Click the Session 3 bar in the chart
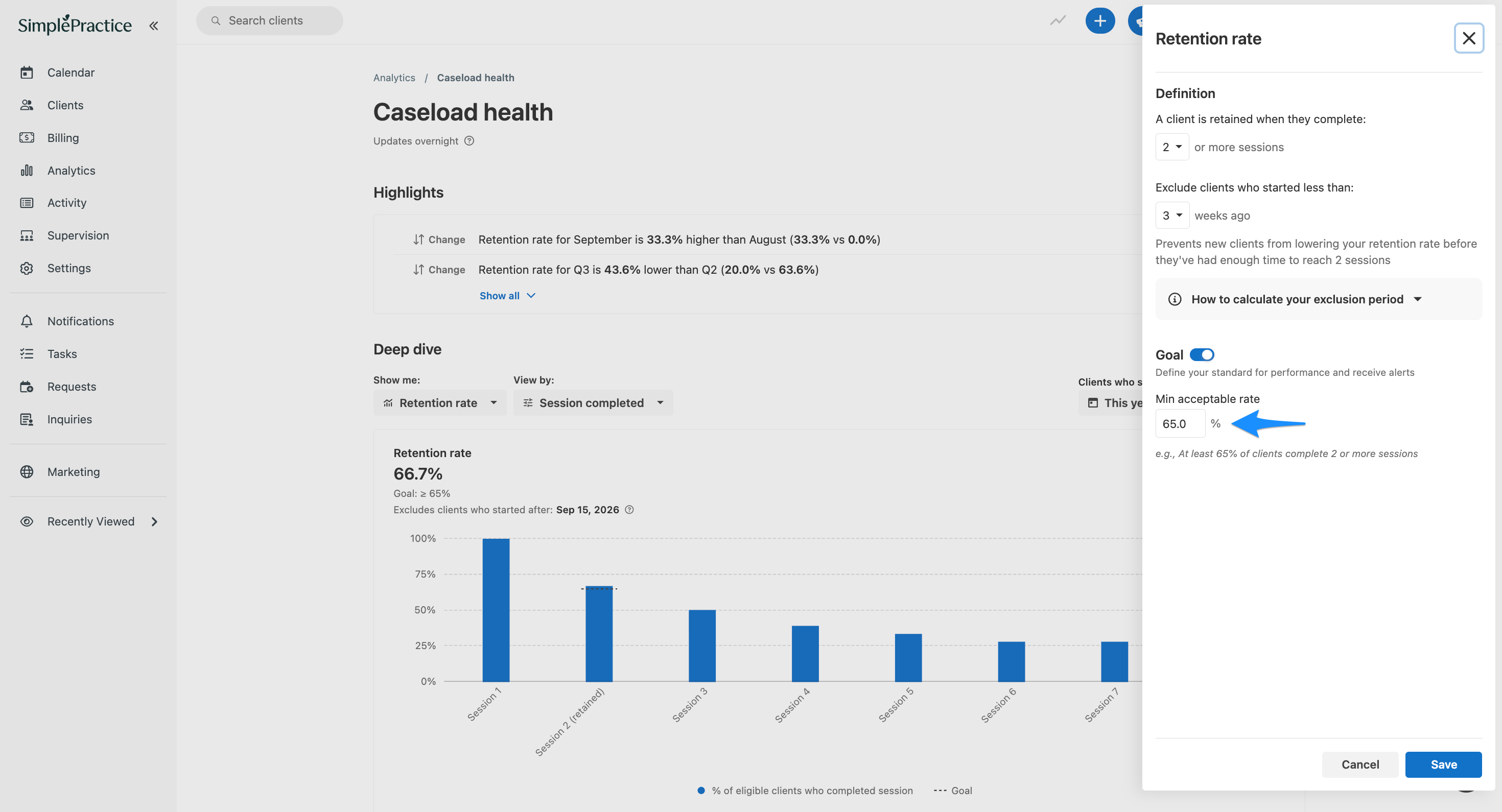The width and height of the screenshot is (1502, 812). [702, 646]
